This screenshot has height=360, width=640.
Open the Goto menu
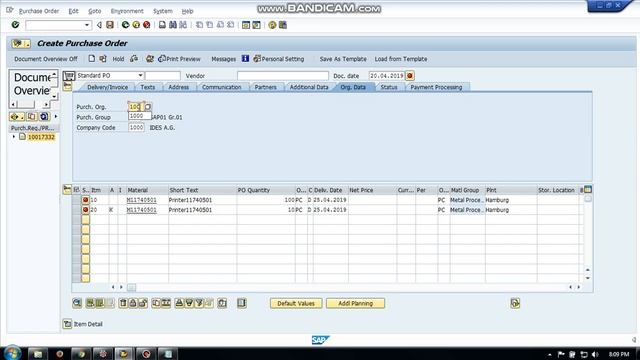click(x=95, y=11)
